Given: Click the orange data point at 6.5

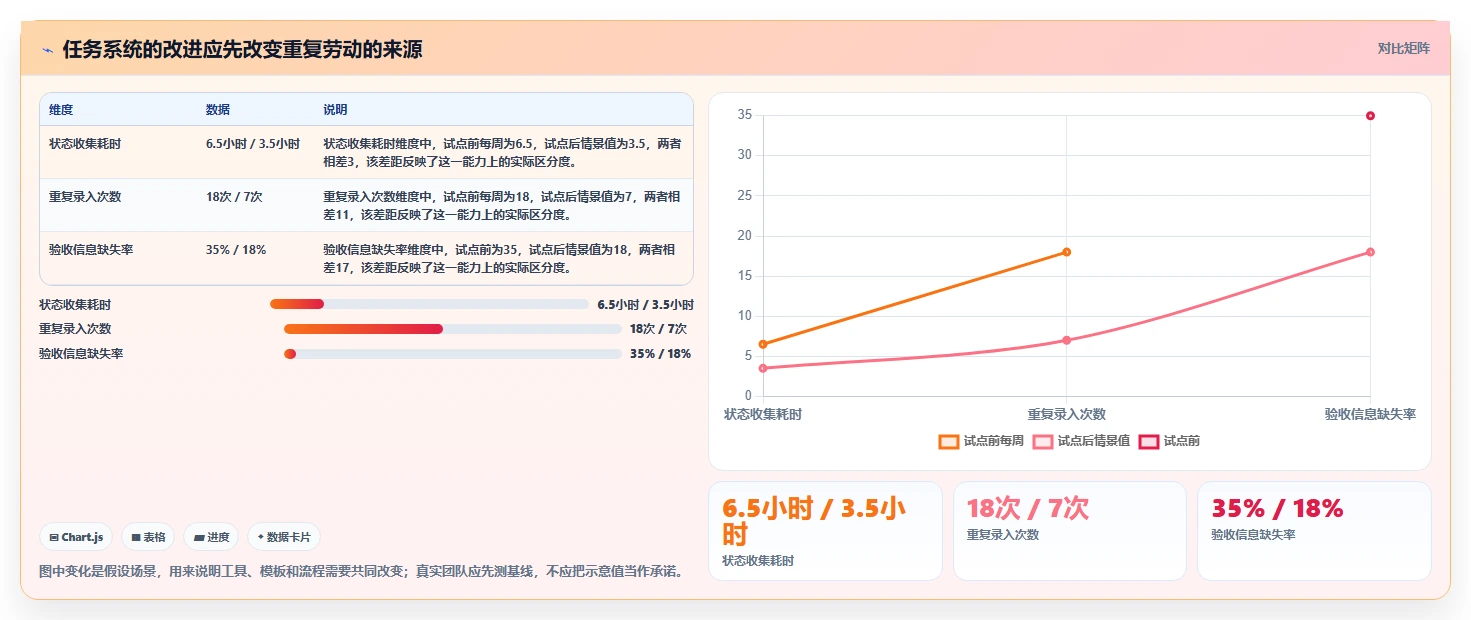Looking at the screenshot, I should (763, 344).
